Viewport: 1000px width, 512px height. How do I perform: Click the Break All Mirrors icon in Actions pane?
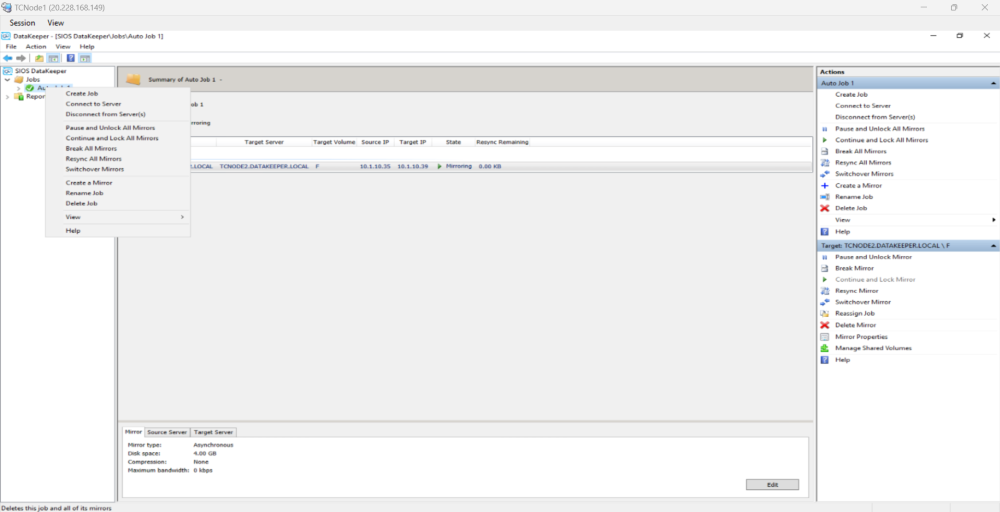(824, 152)
